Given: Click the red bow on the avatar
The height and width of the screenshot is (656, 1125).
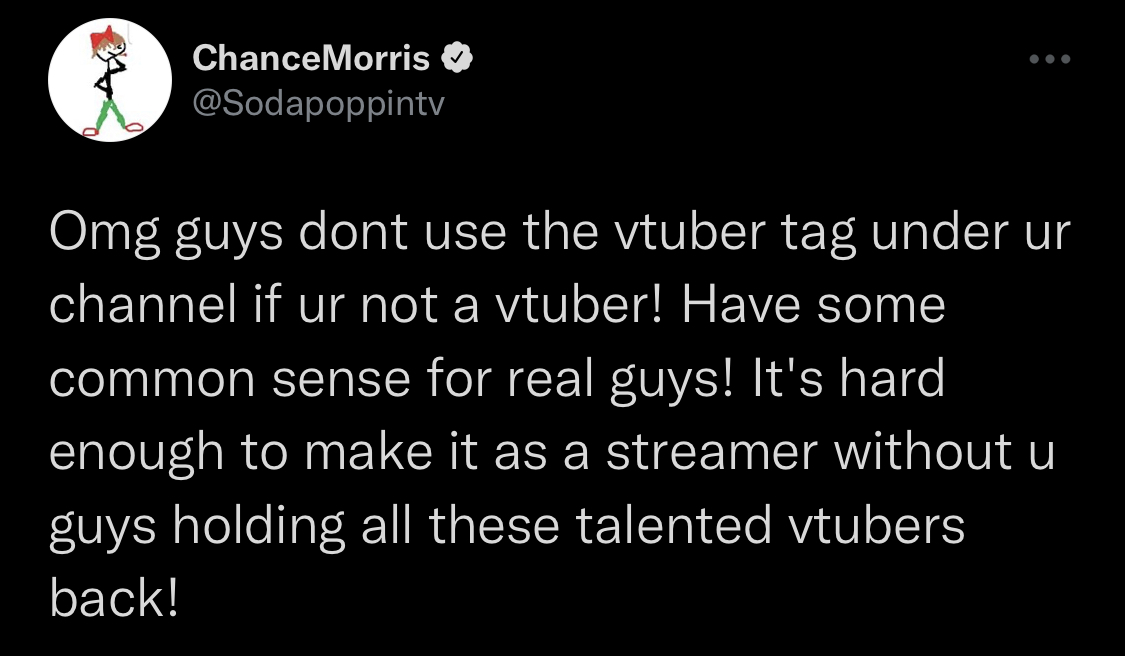Looking at the screenshot, I should (x=103, y=37).
